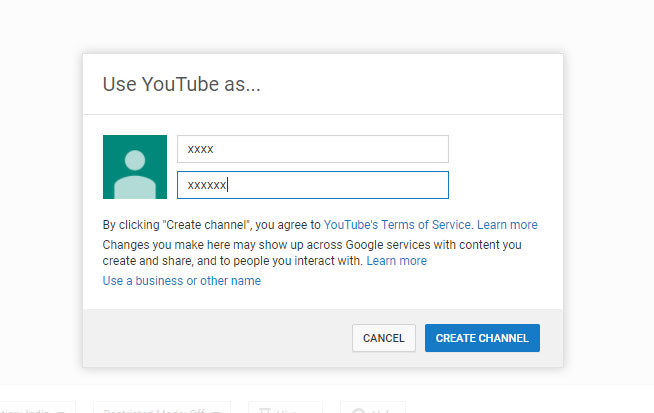Confirm with the Create Channel button
The width and height of the screenshot is (654, 413).
pyautogui.click(x=482, y=338)
